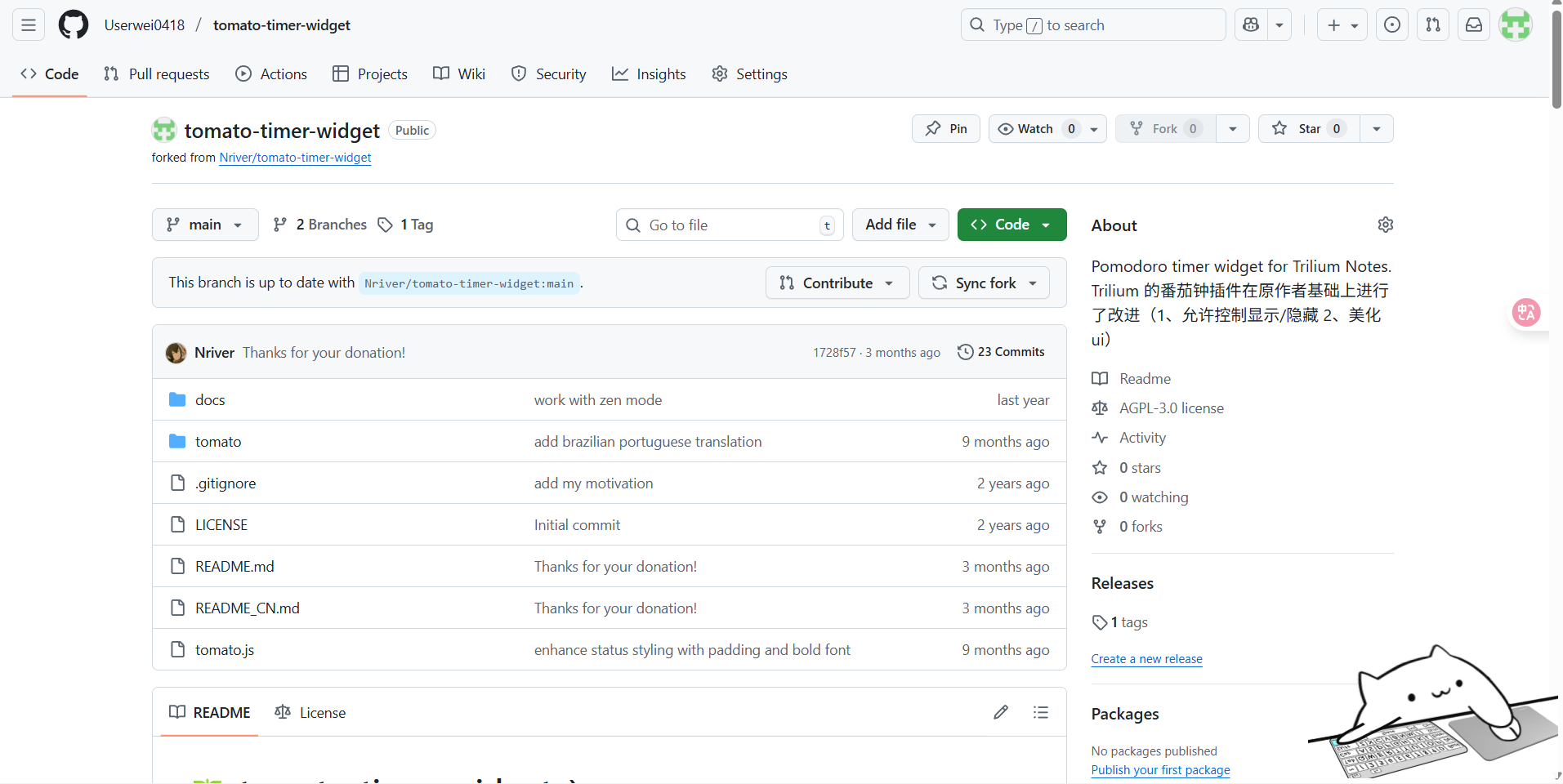1563x784 pixels.
Task: Toggle Watch notifications for this repository
Action: 1048,129
